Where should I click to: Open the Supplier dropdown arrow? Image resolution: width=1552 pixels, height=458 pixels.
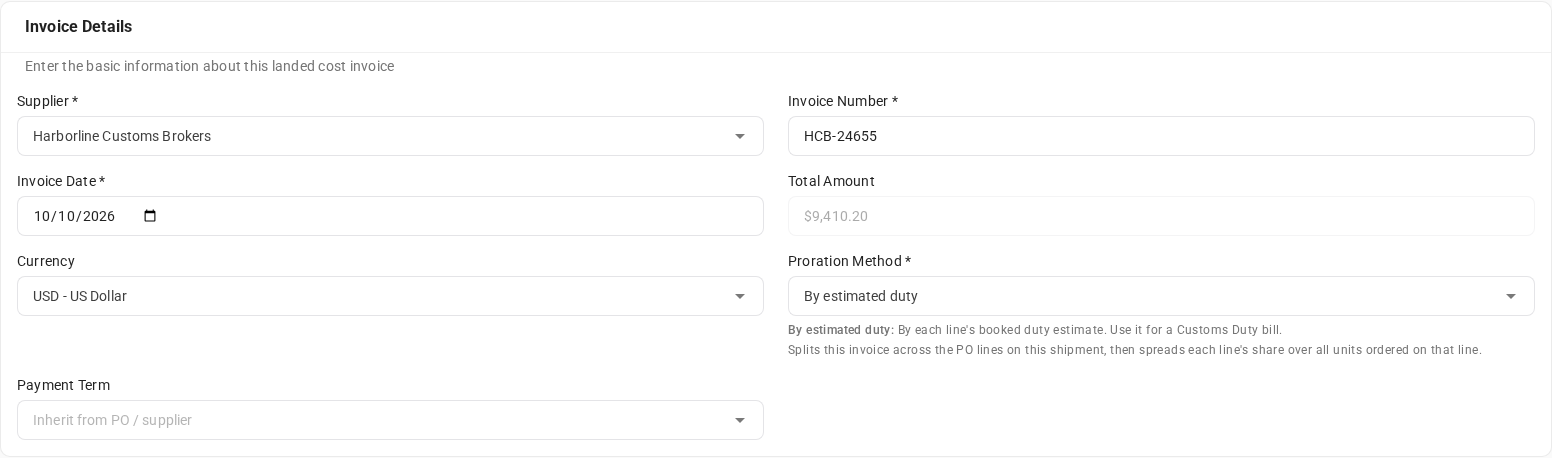740,136
